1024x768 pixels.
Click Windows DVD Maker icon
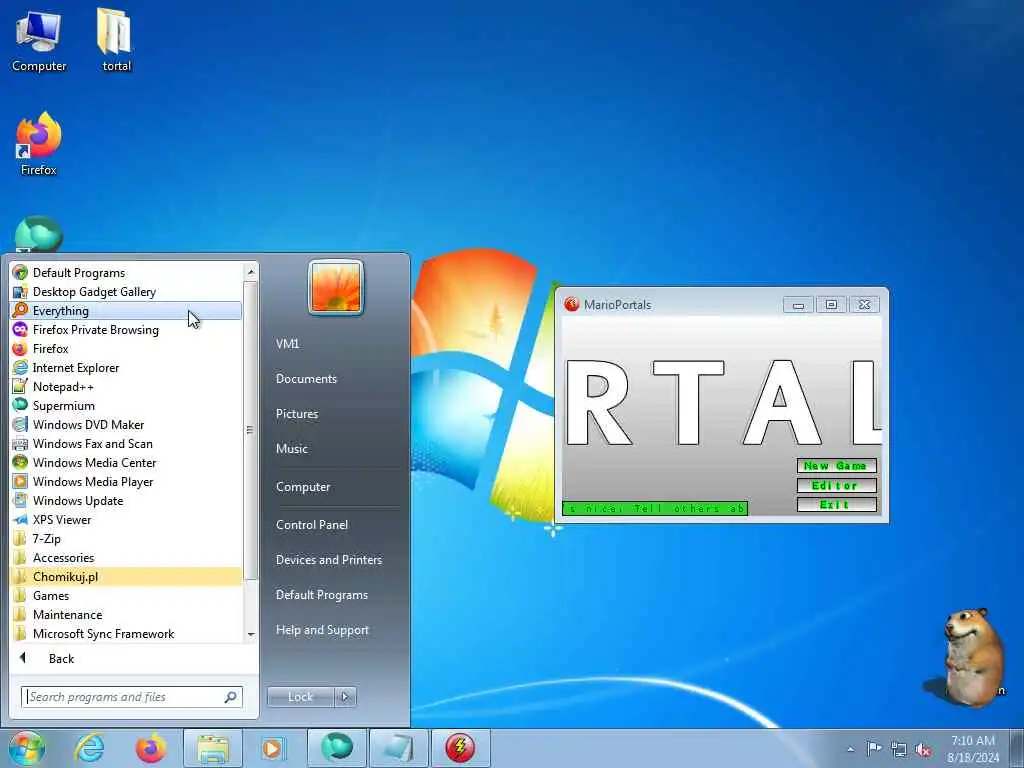point(20,424)
